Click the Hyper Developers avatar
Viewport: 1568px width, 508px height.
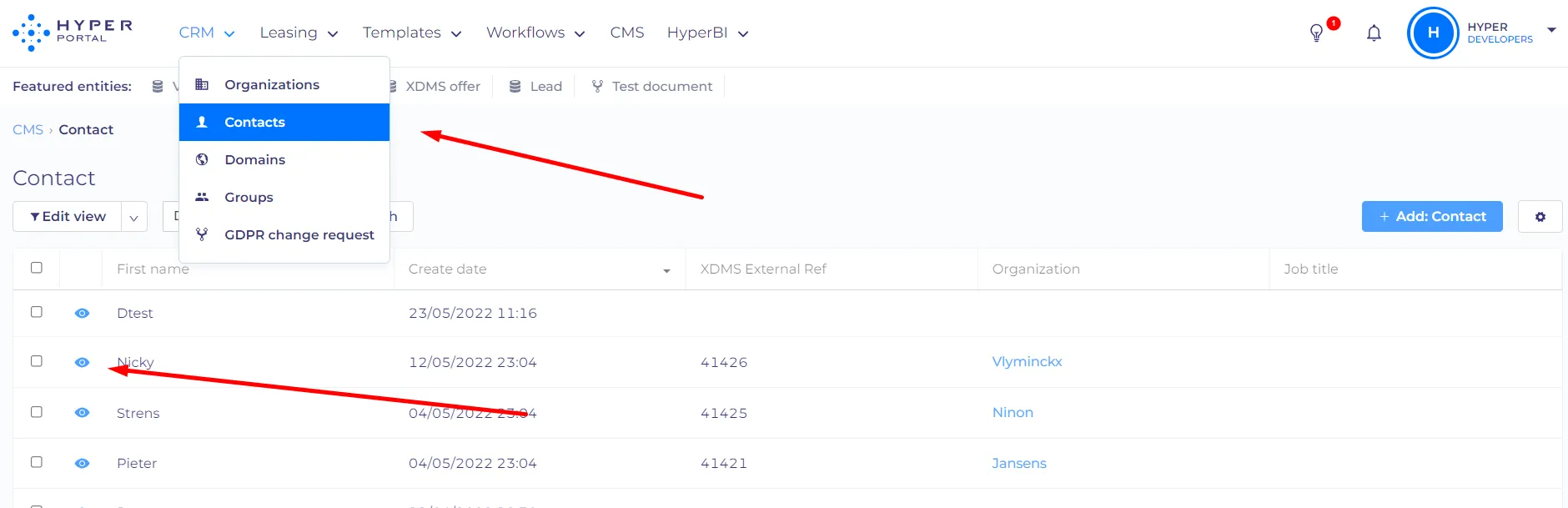[x=1433, y=33]
